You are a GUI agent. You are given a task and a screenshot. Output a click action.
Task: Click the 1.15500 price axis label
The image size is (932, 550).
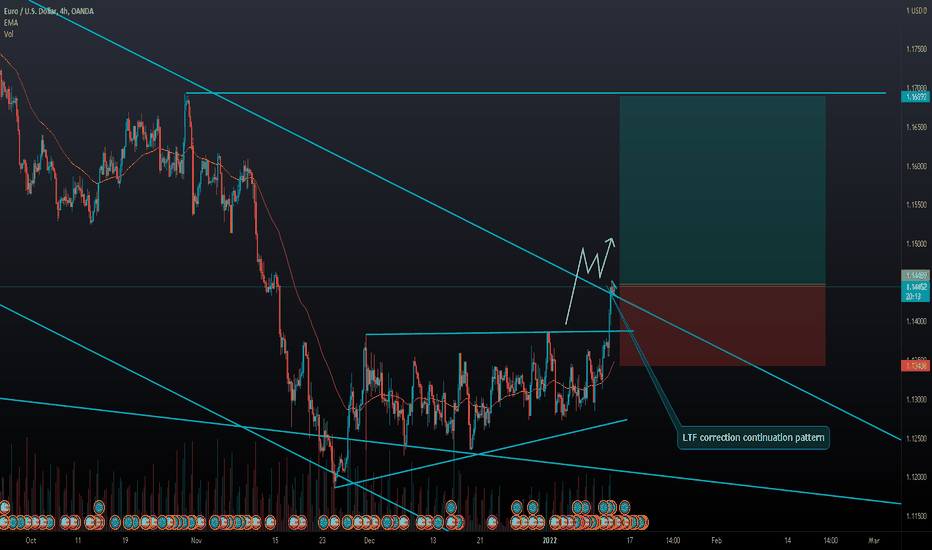pyautogui.click(x=916, y=205)
